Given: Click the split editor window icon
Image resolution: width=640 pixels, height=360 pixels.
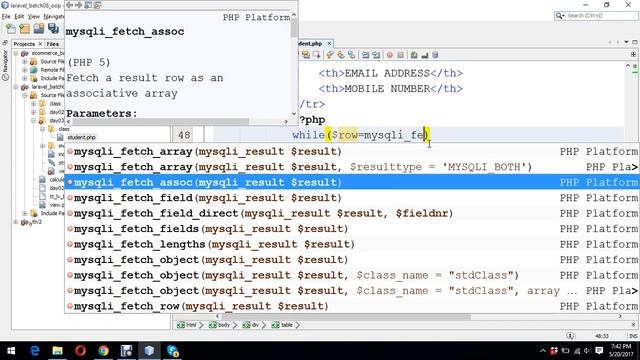Looking at the screenshot, I should 633,54.
